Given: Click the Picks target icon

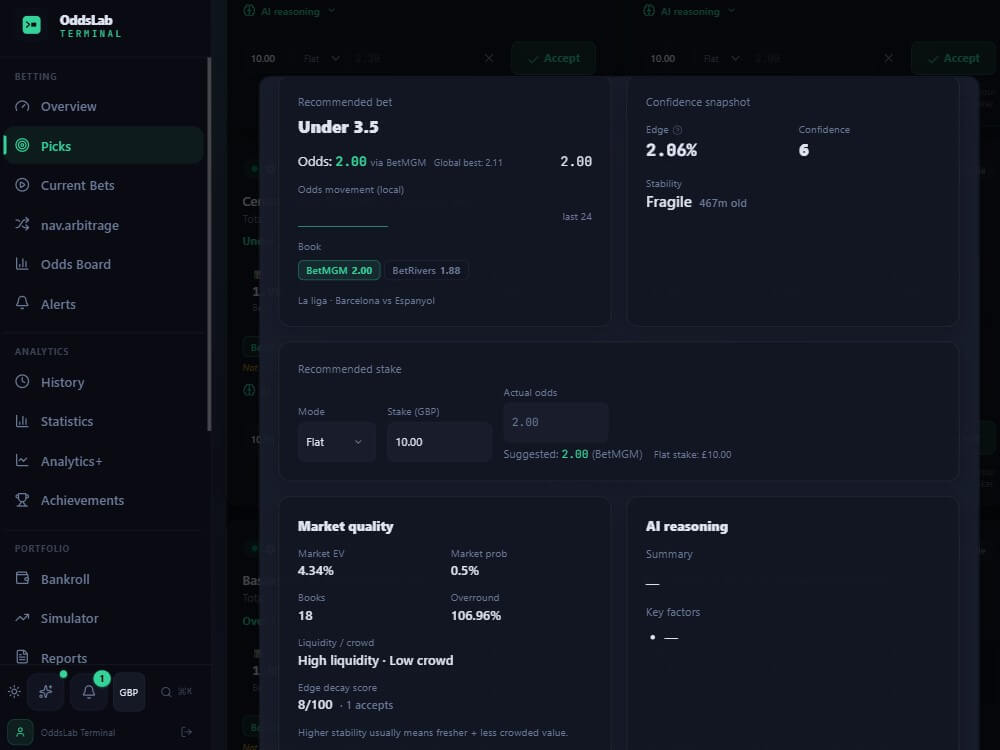Looking at the screenshot, I should (22, 145).
